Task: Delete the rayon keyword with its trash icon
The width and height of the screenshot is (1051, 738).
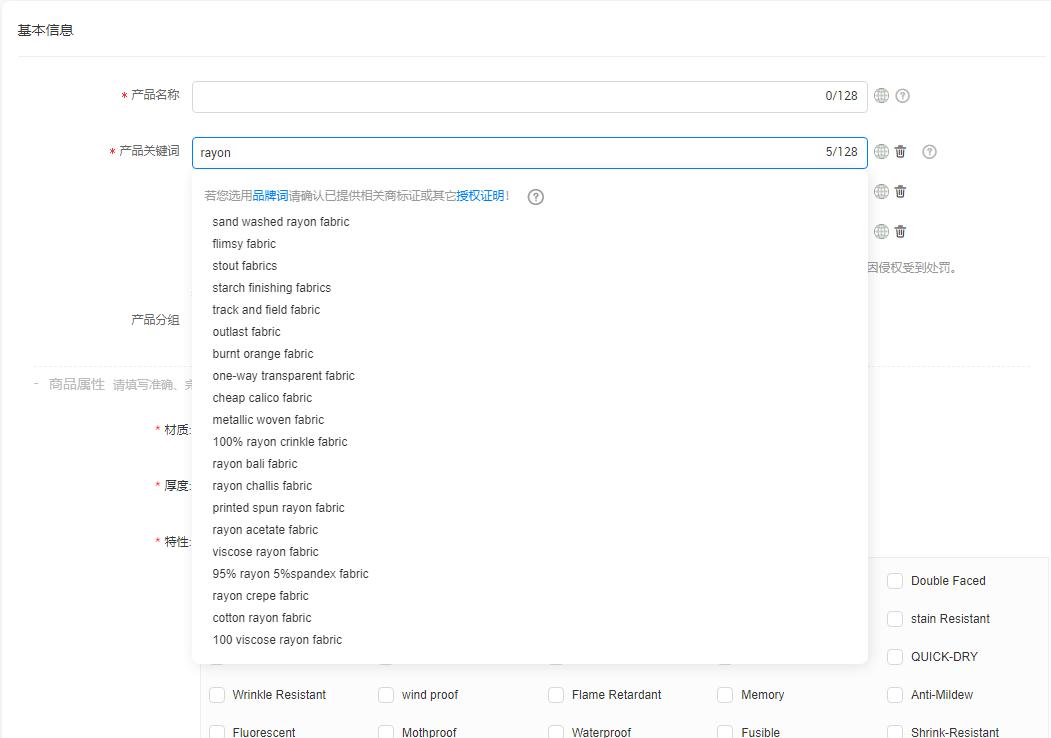Action: coord(900,152)
